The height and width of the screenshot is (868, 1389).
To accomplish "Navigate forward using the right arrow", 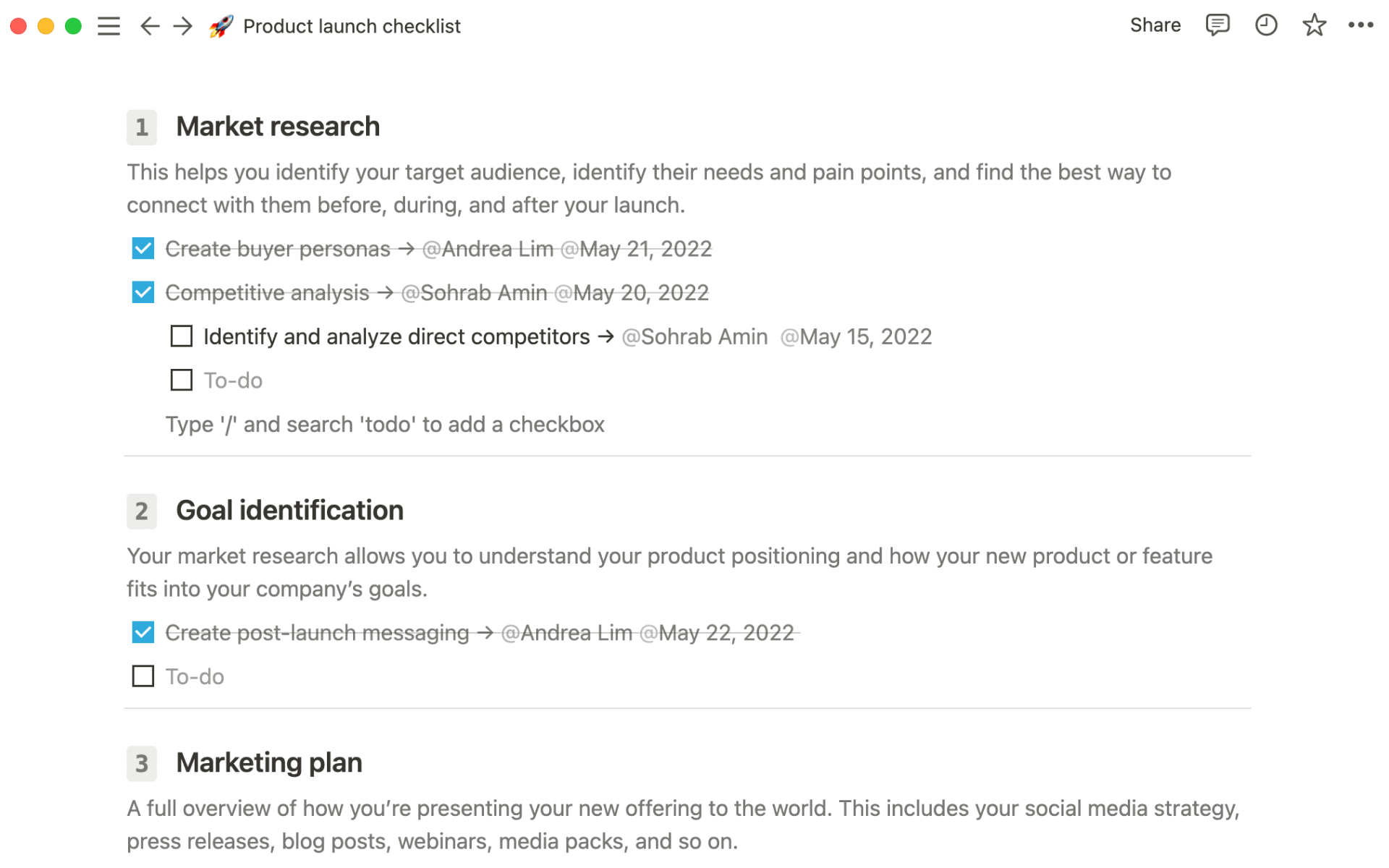I will [x=182, y=26].
